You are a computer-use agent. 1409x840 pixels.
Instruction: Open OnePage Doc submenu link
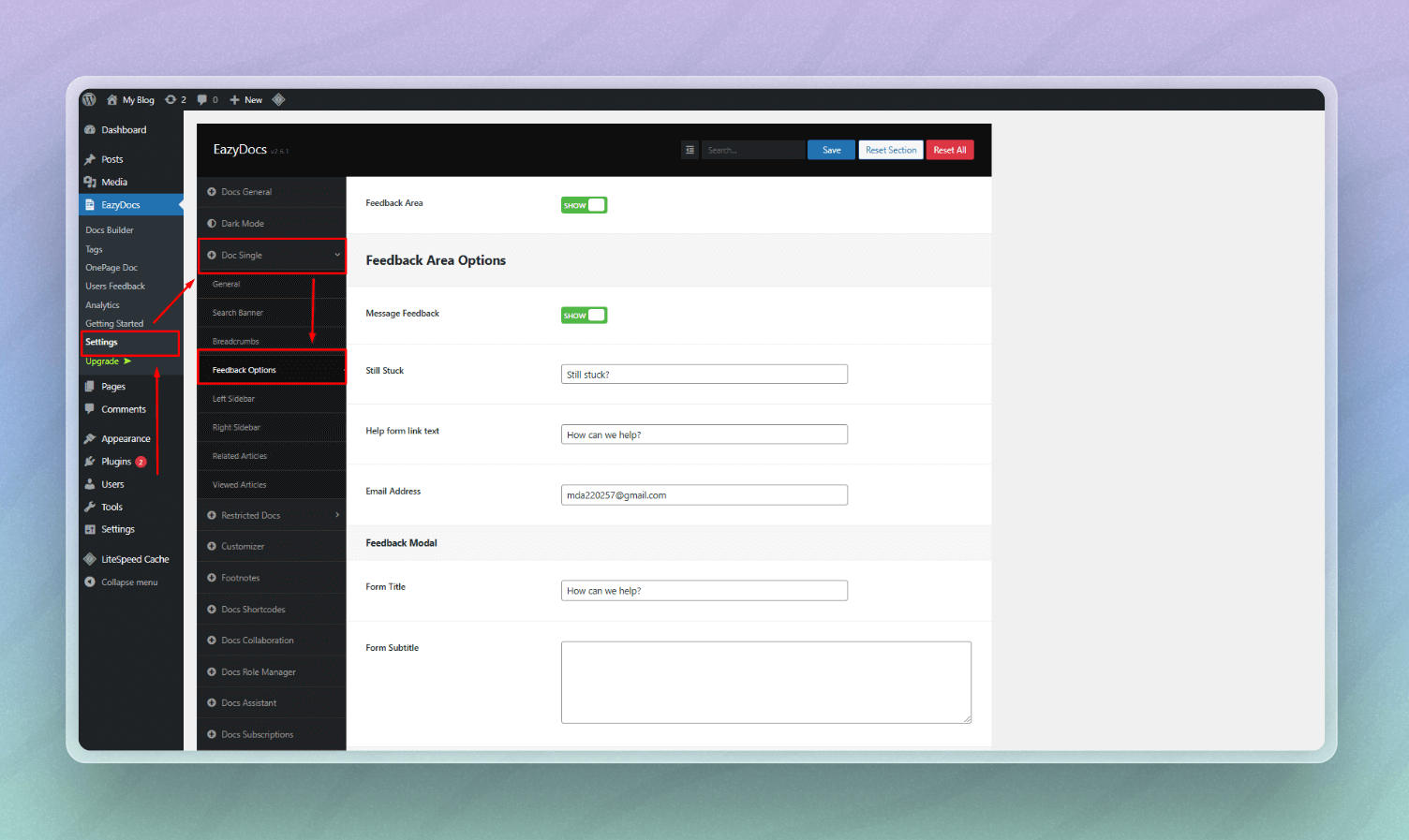click(111, 268)
